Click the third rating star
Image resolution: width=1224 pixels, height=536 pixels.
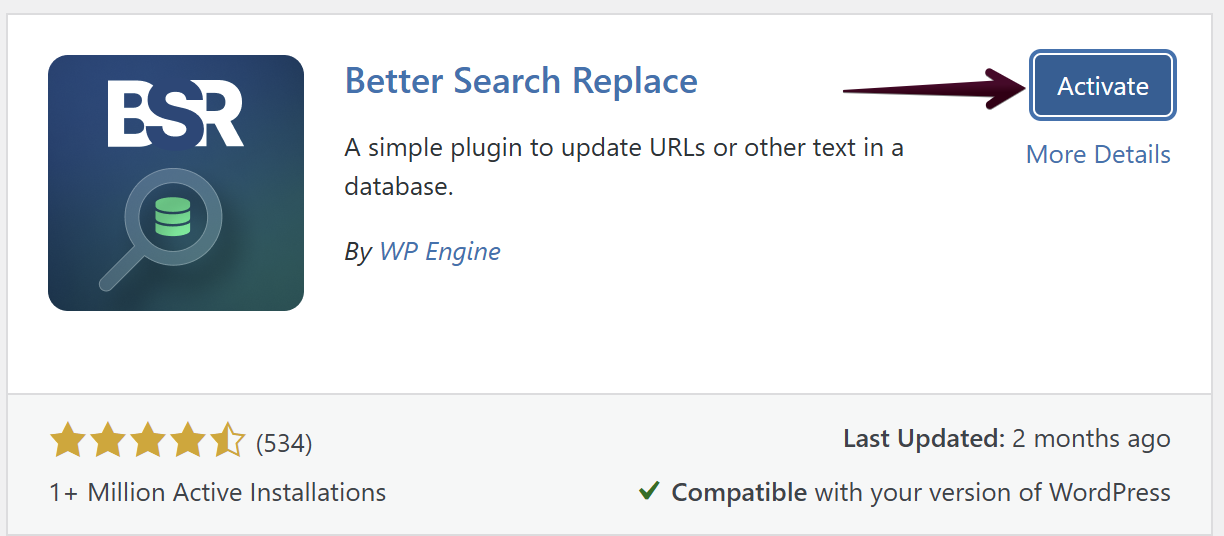click(147, 441)
